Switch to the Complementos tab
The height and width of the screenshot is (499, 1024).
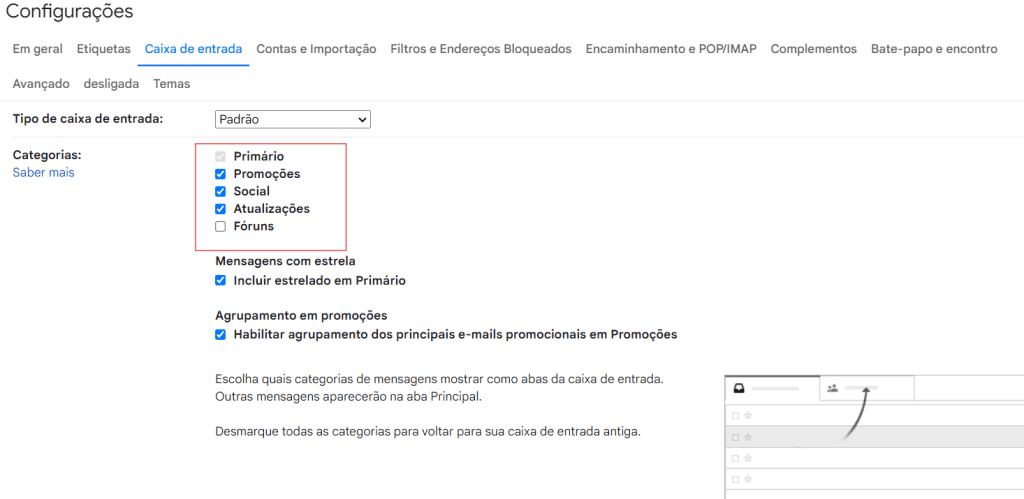pos(814,49)
